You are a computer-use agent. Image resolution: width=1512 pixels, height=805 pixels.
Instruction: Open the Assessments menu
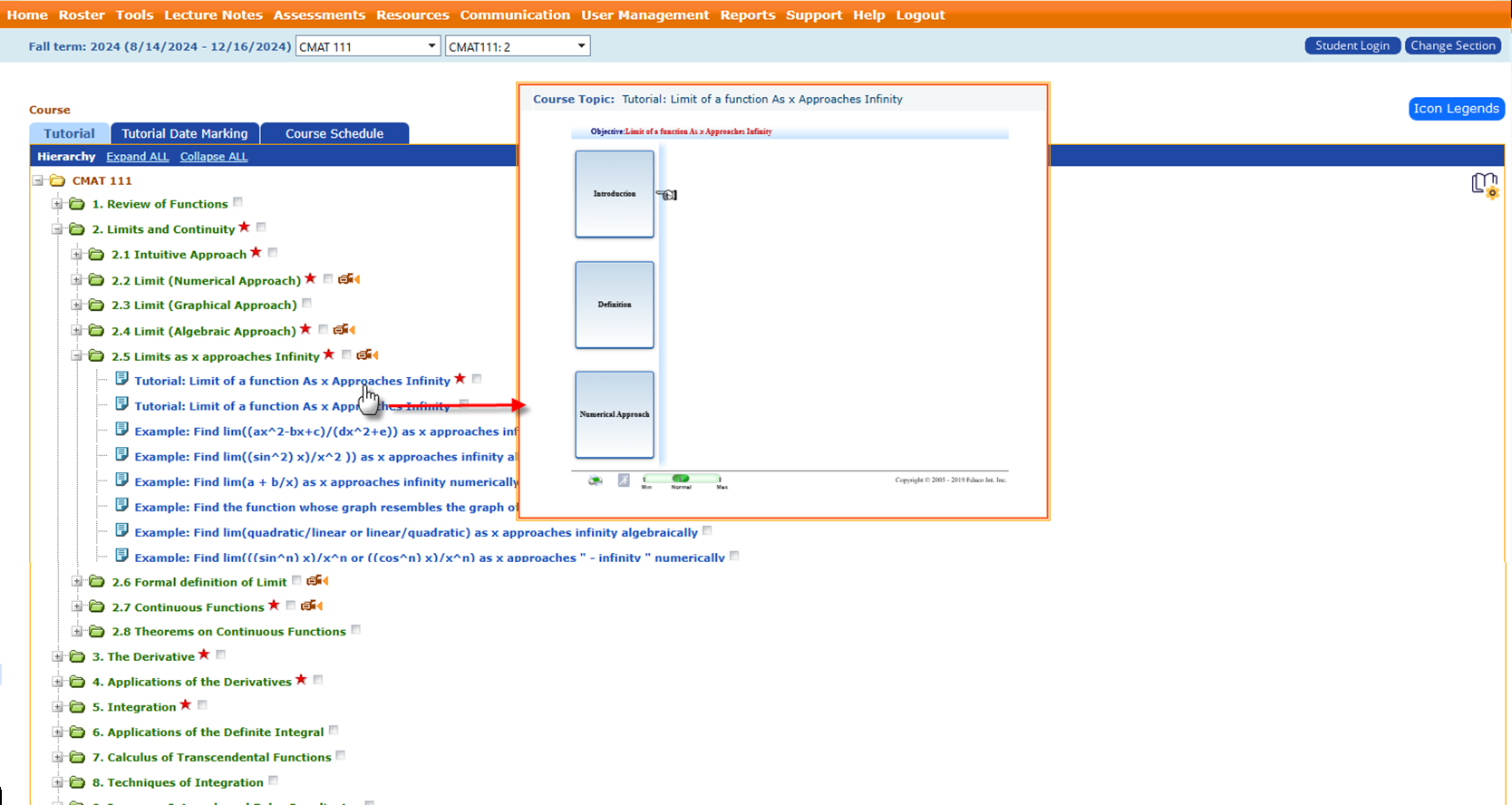coord(319,15)
